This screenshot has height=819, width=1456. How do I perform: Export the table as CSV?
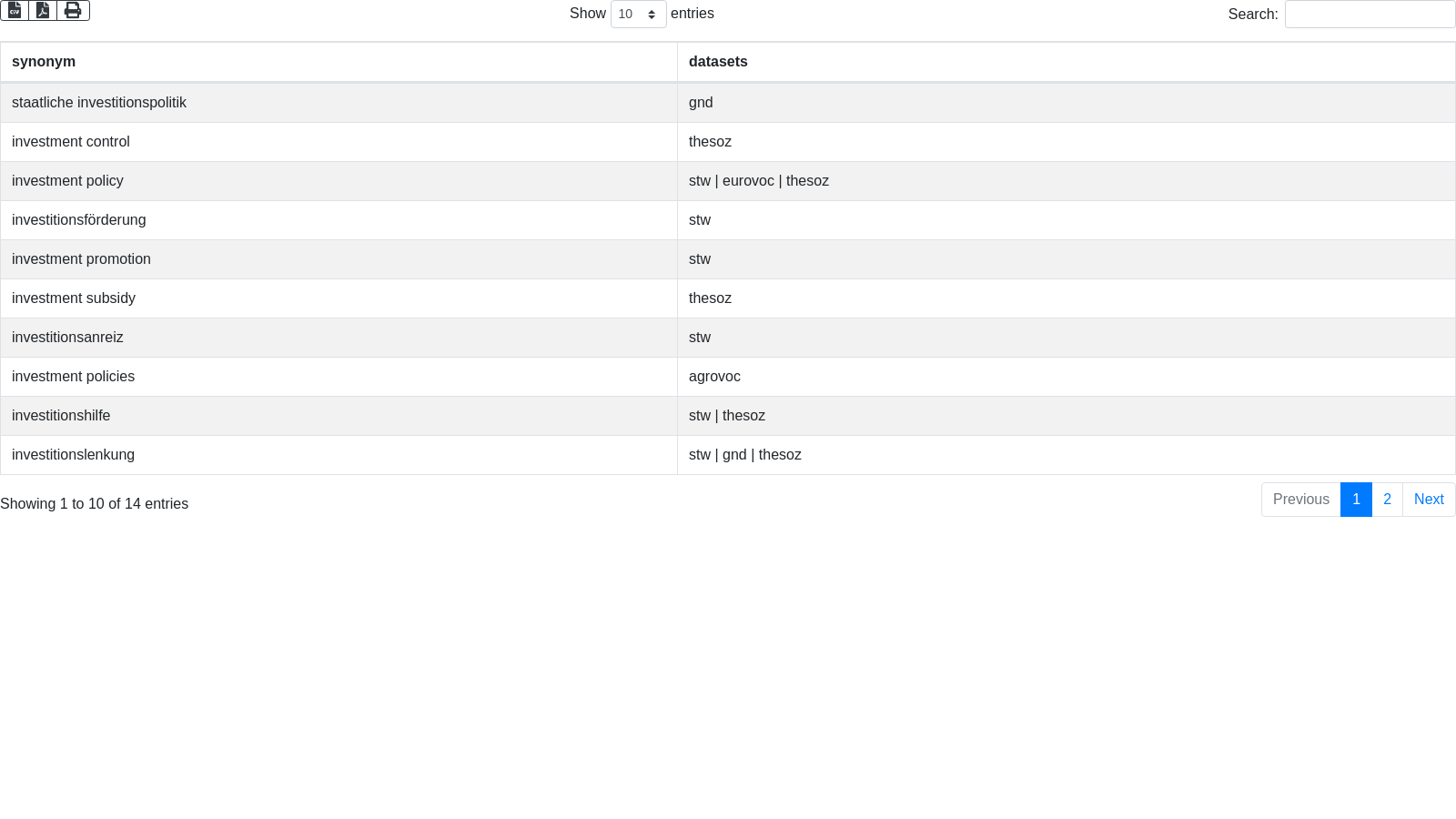(15, 10)
